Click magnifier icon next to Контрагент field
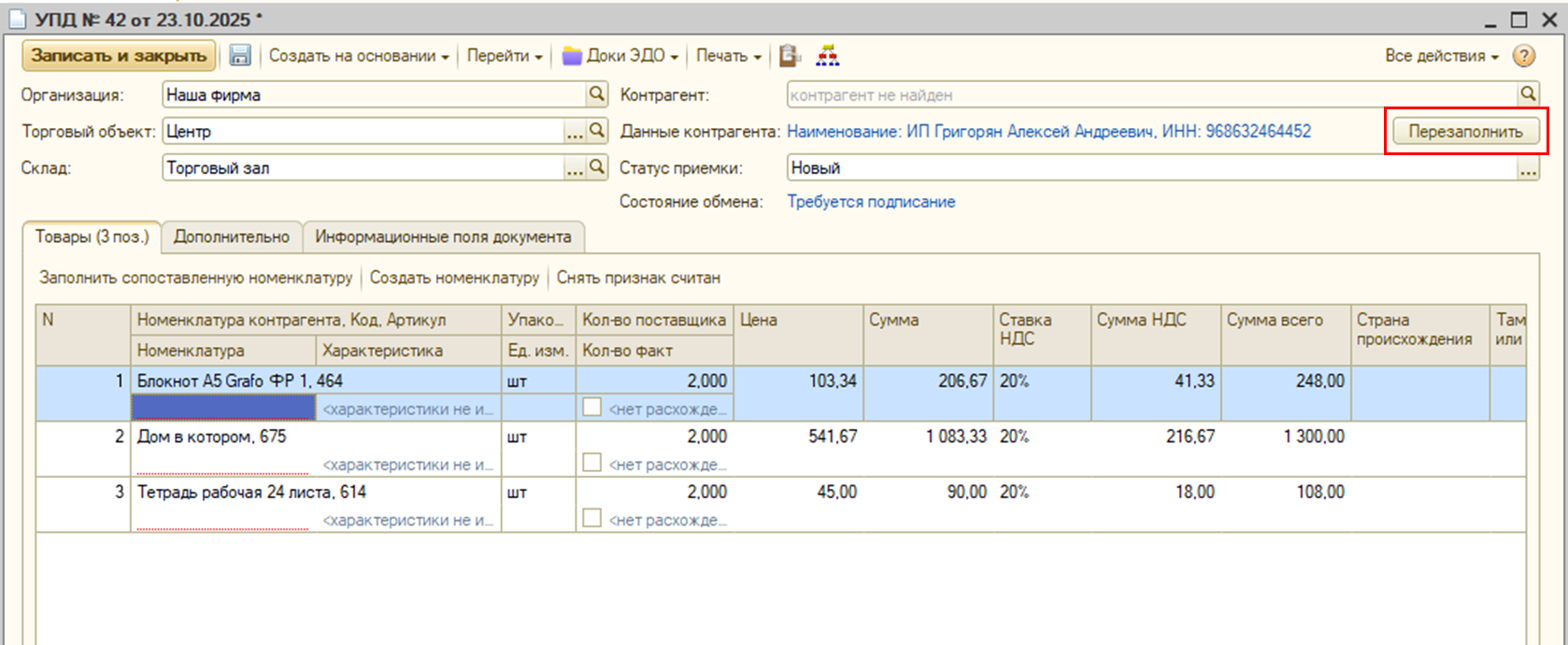 [x=1528, y=94]
